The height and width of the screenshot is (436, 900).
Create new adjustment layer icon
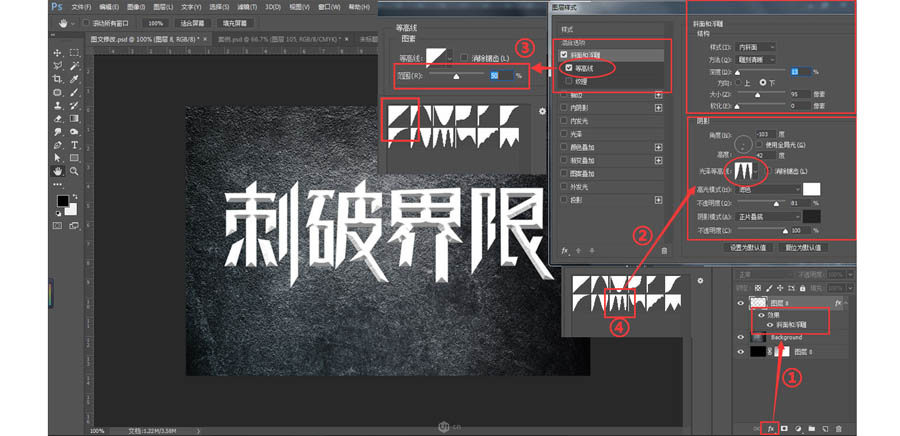798,429
